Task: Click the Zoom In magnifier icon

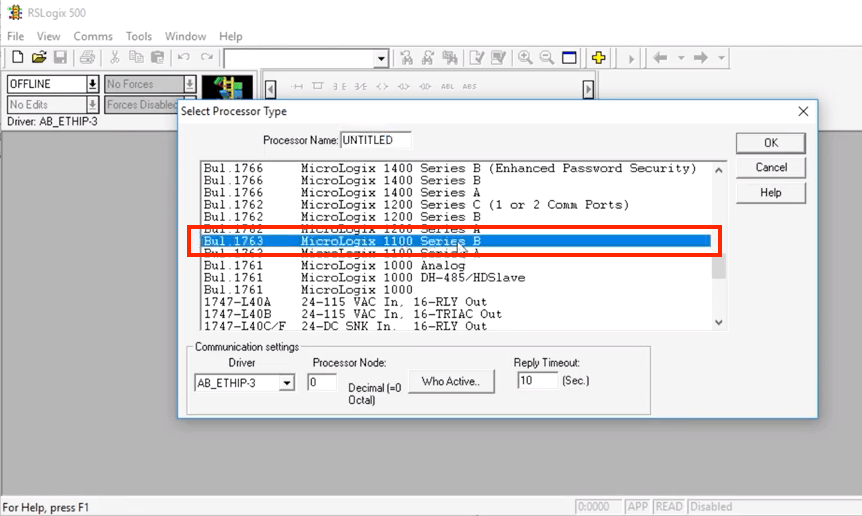Action: (525, 58)
